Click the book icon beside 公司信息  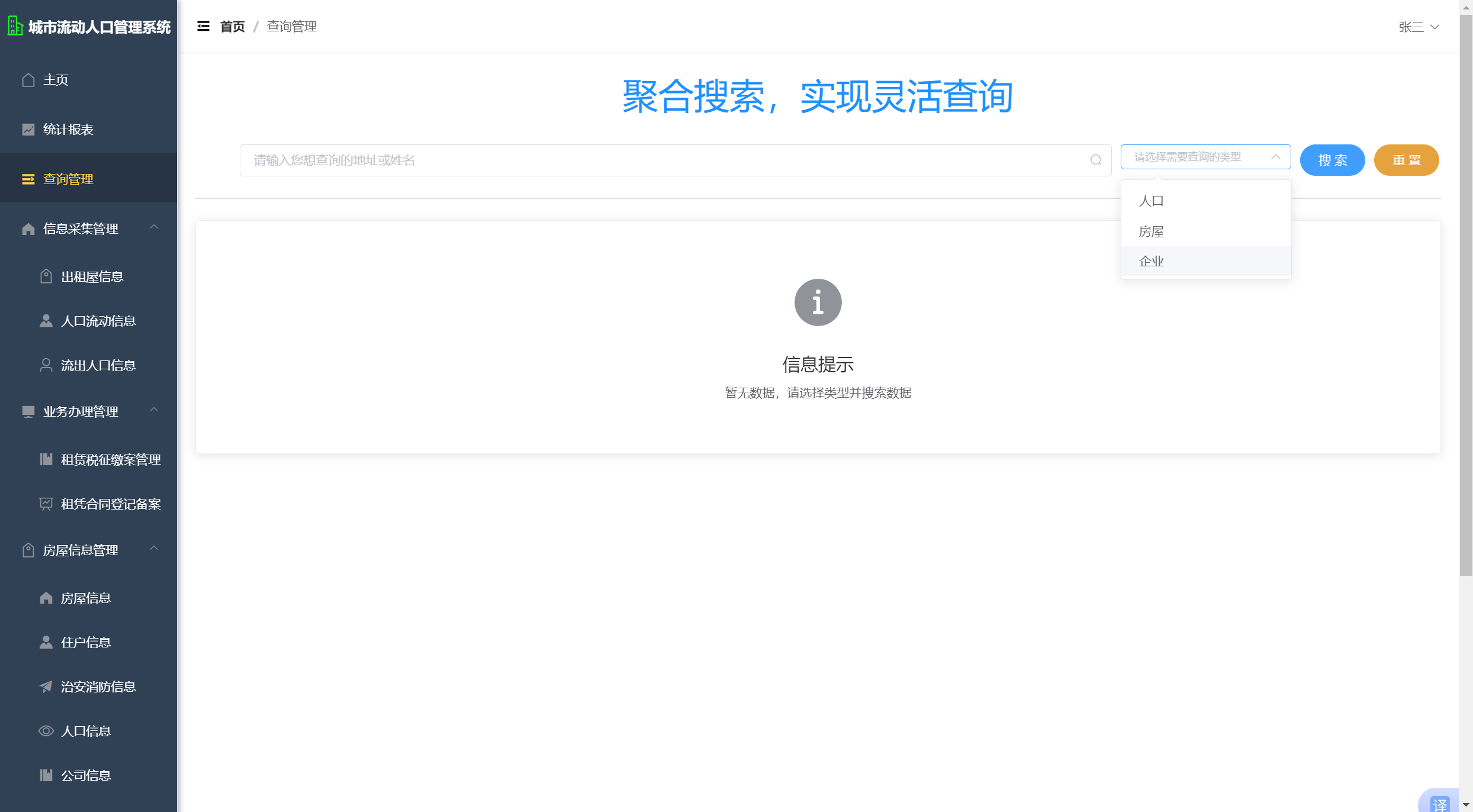[x=46, y=775]
